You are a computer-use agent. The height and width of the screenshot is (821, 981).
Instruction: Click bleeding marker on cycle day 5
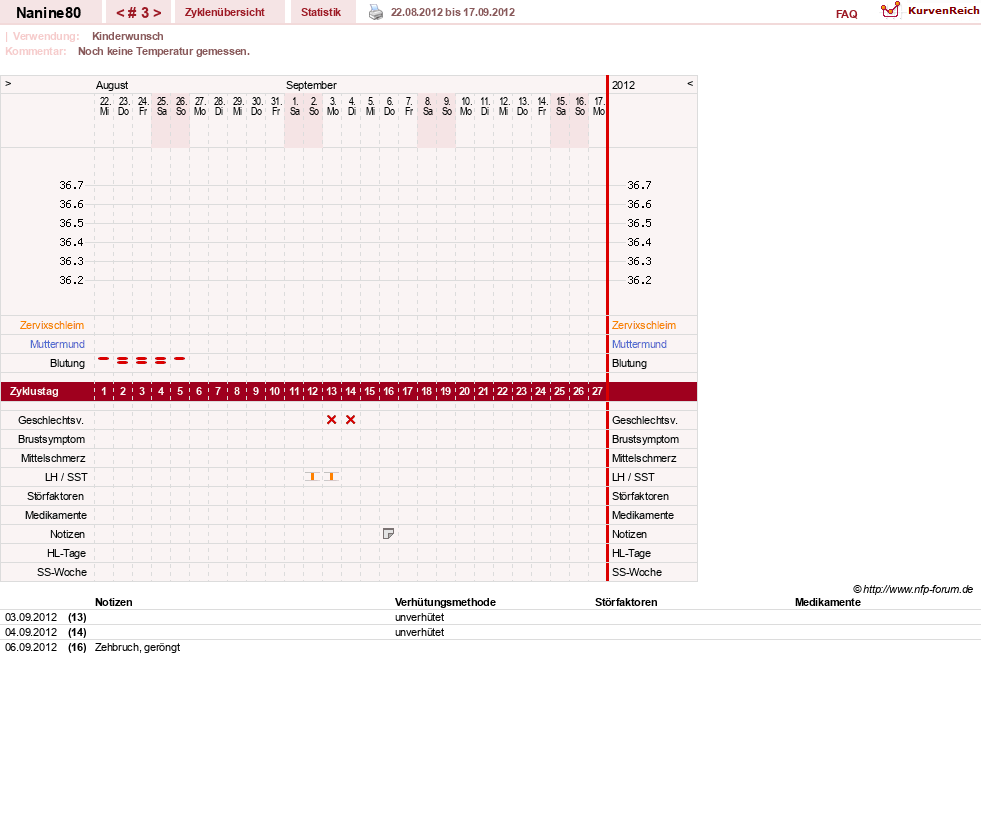coord(180,359)
